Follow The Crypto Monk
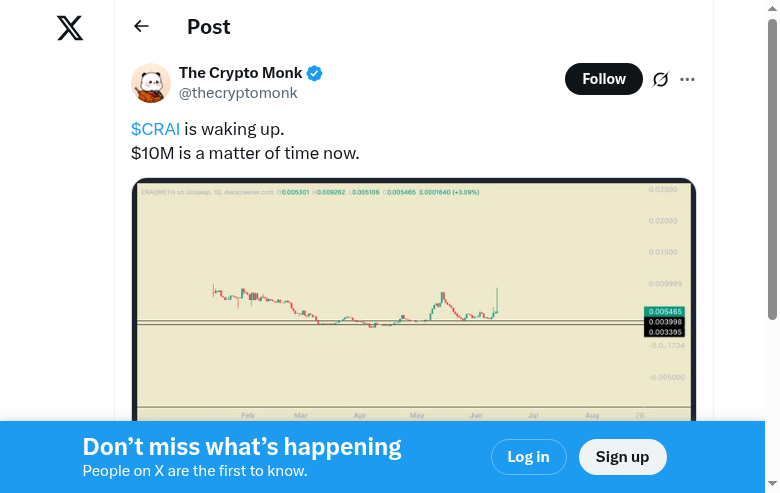The image size is (780, 493). (x=603, y=79)
